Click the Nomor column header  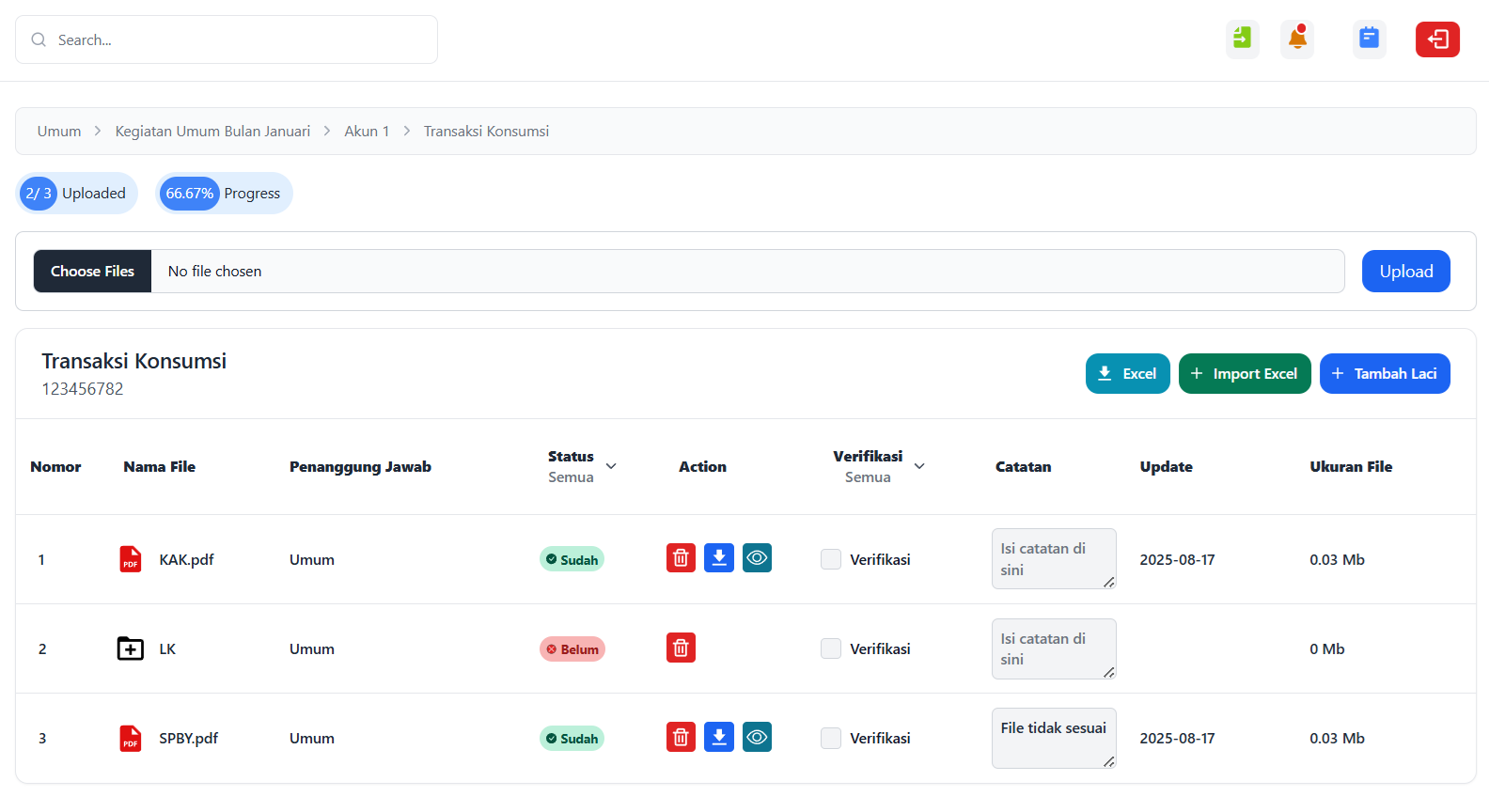click(55, 466)
